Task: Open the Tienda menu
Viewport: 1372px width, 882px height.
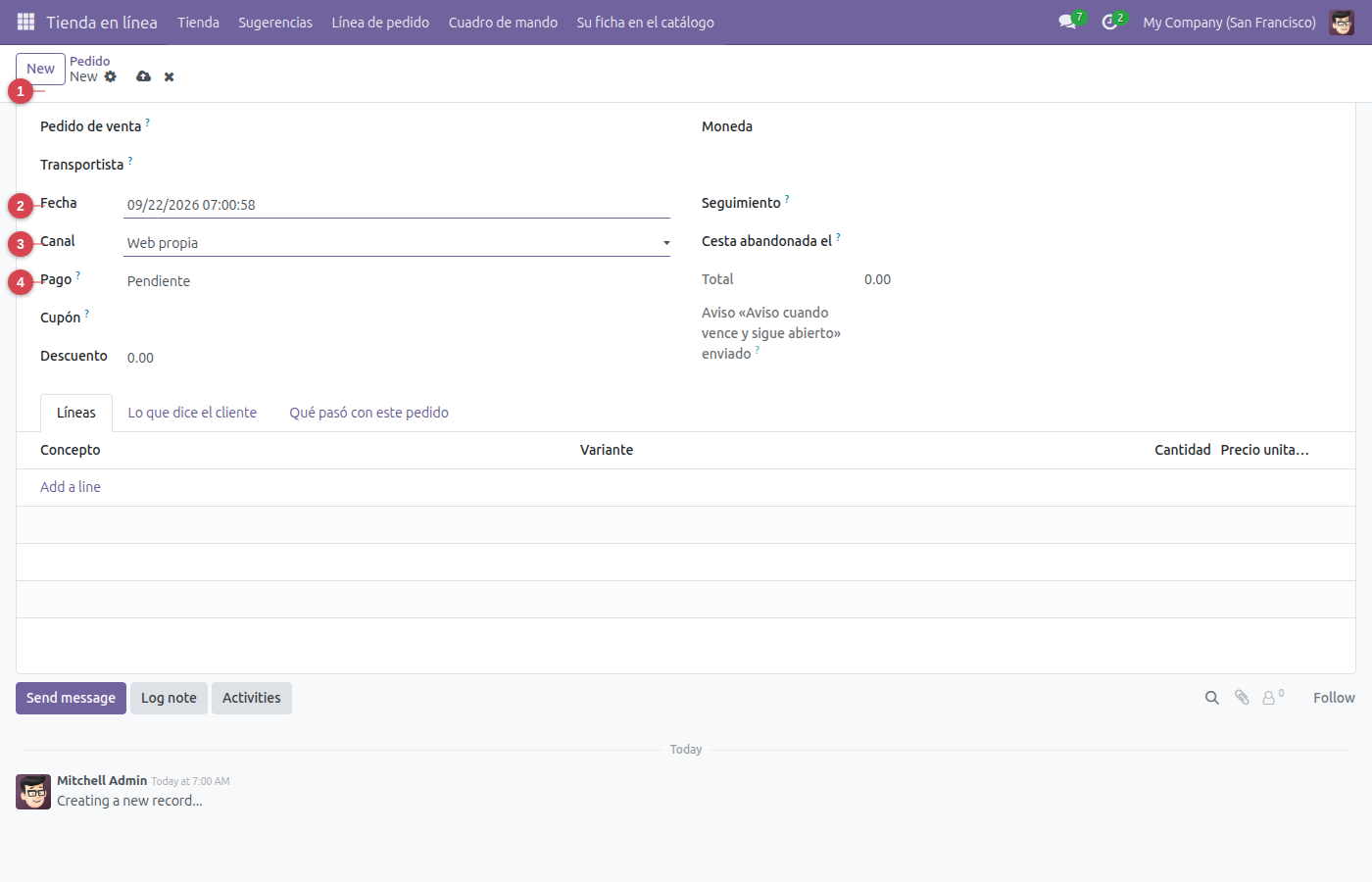Action: [198, 22]
